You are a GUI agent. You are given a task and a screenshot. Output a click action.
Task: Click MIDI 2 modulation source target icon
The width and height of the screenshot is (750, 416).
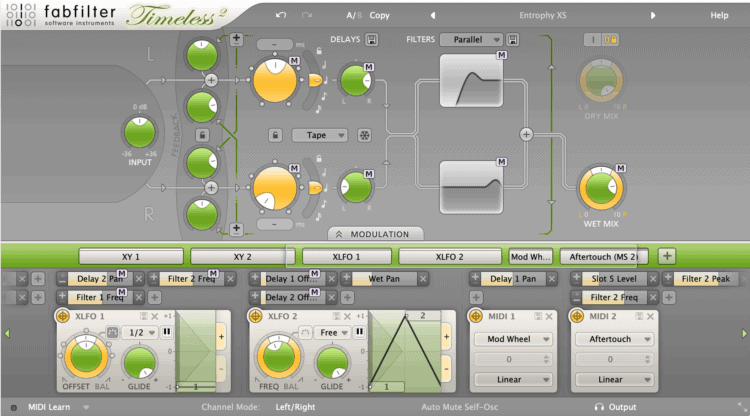tap(577, 316)
